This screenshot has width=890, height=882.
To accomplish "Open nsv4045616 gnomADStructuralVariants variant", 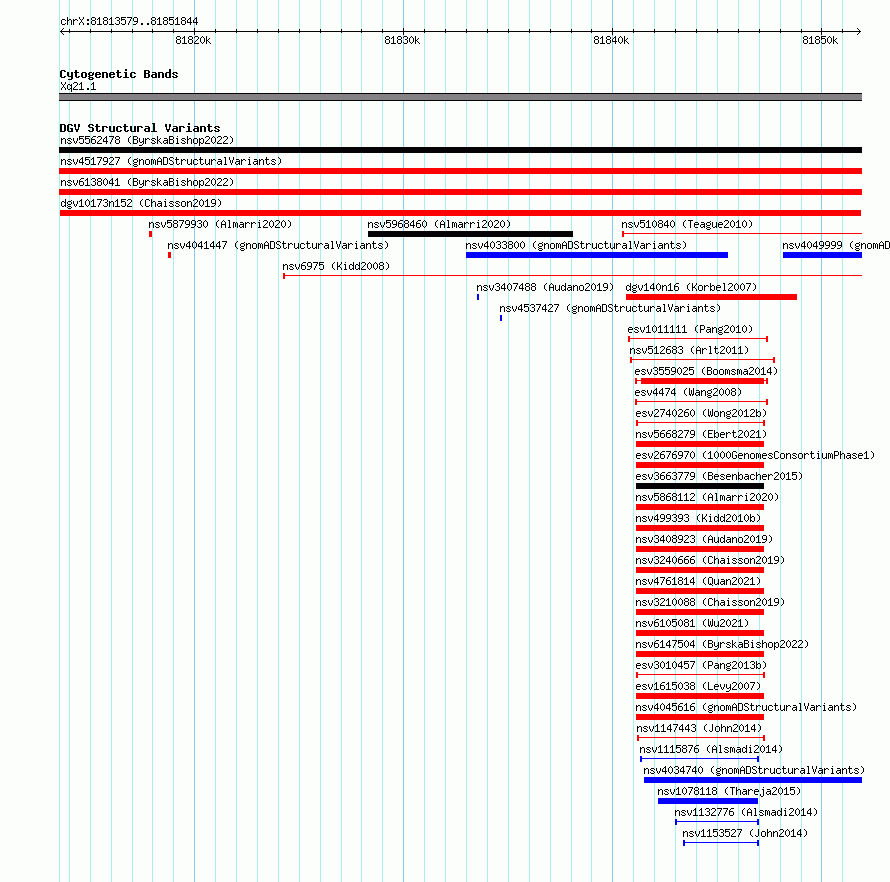I will click(x=746, y=707).
